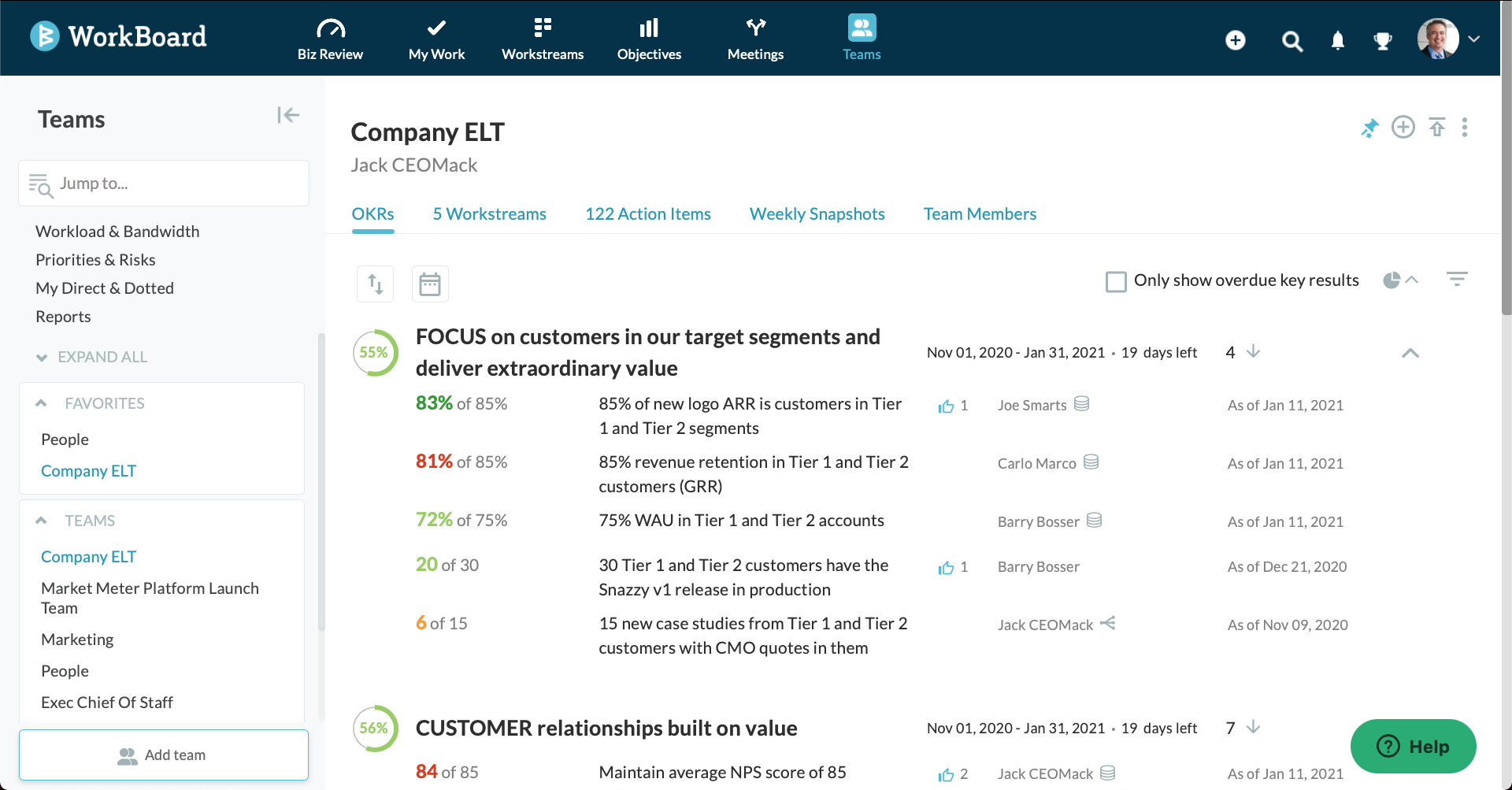Expand the profile menu chevron
The height and width of the screenshot is (790, 1512).
click(1474, 39)
